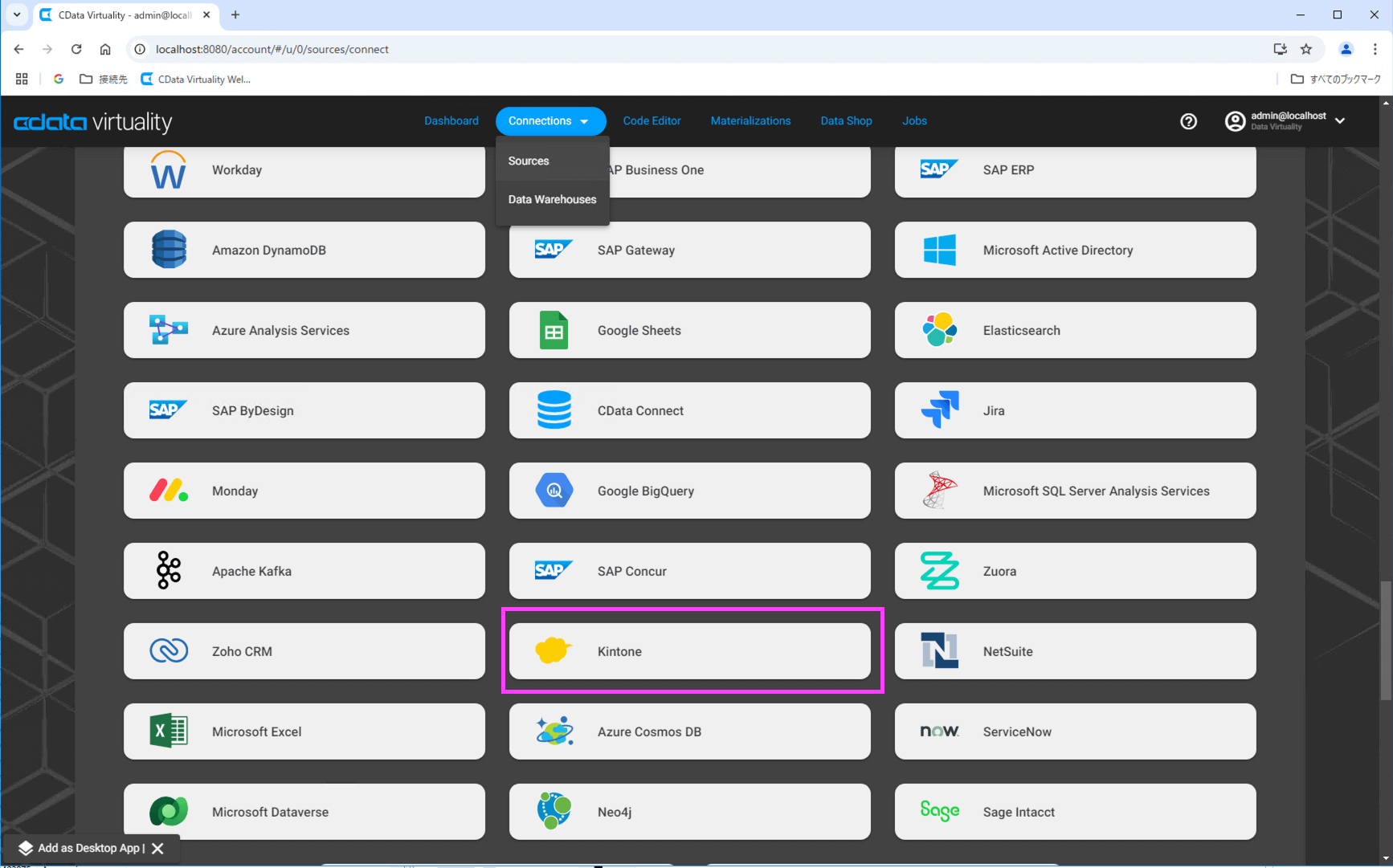Open the browser home page
Screen dimensions: 1393x868
(x=105, y=49)
